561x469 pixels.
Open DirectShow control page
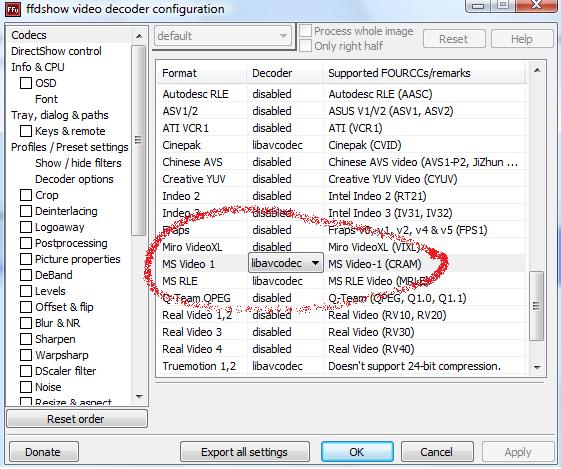56,51
